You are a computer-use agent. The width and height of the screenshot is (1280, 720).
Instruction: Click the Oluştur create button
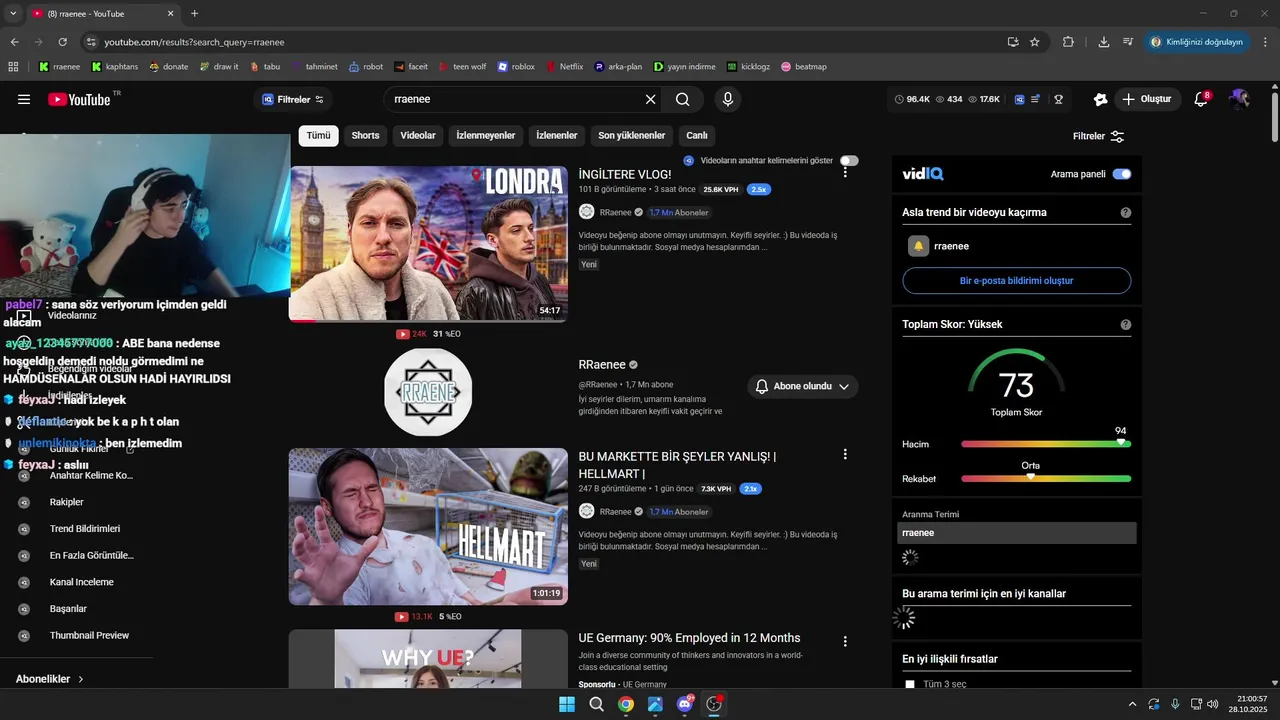pyautogui.click(x=1147, y=99)
